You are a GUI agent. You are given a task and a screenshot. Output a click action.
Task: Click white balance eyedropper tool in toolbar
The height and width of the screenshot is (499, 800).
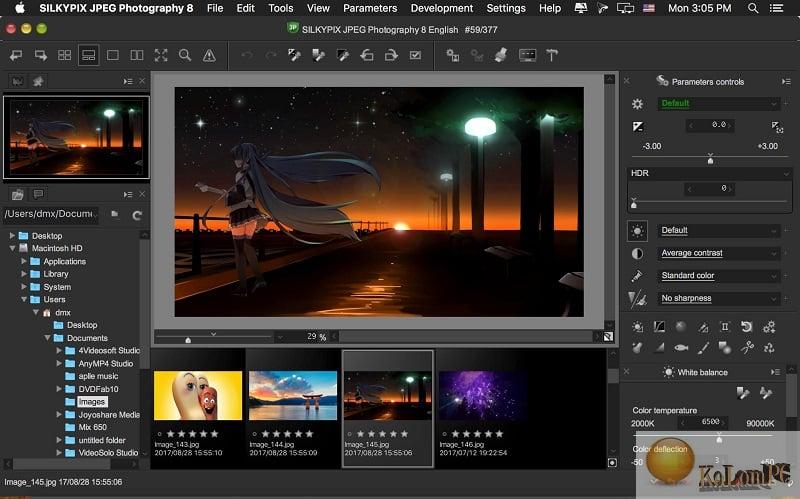294,55
